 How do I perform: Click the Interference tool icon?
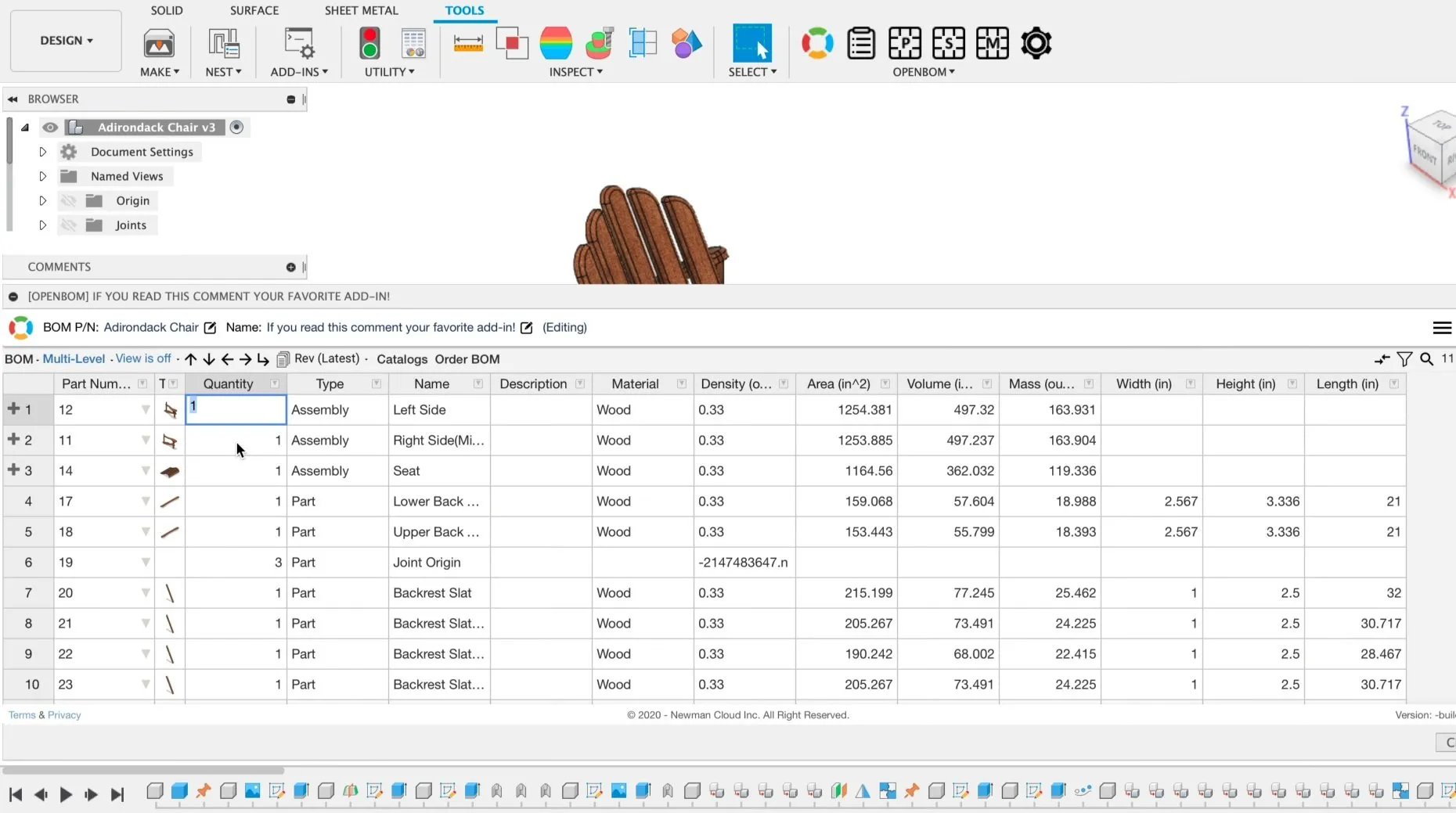[512, 43]
